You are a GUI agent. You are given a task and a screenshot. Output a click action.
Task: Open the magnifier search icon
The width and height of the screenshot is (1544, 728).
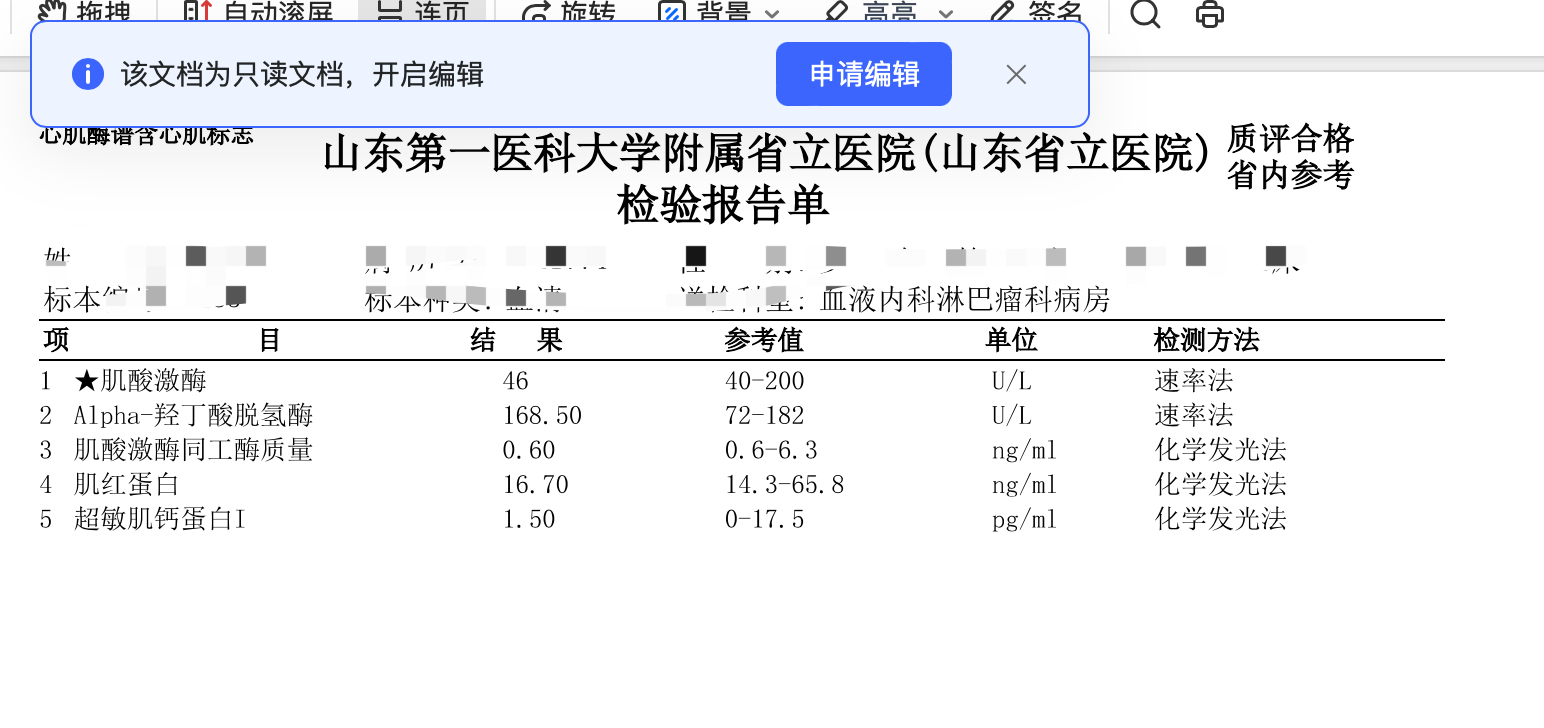(x=1145, y=13)
